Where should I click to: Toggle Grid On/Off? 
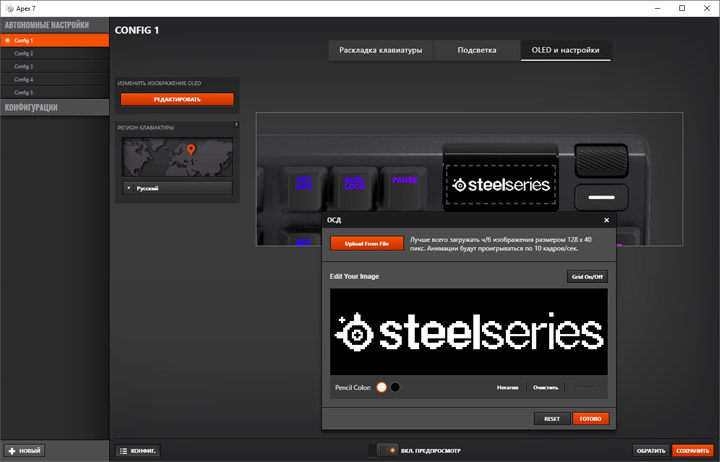(587, 276)
